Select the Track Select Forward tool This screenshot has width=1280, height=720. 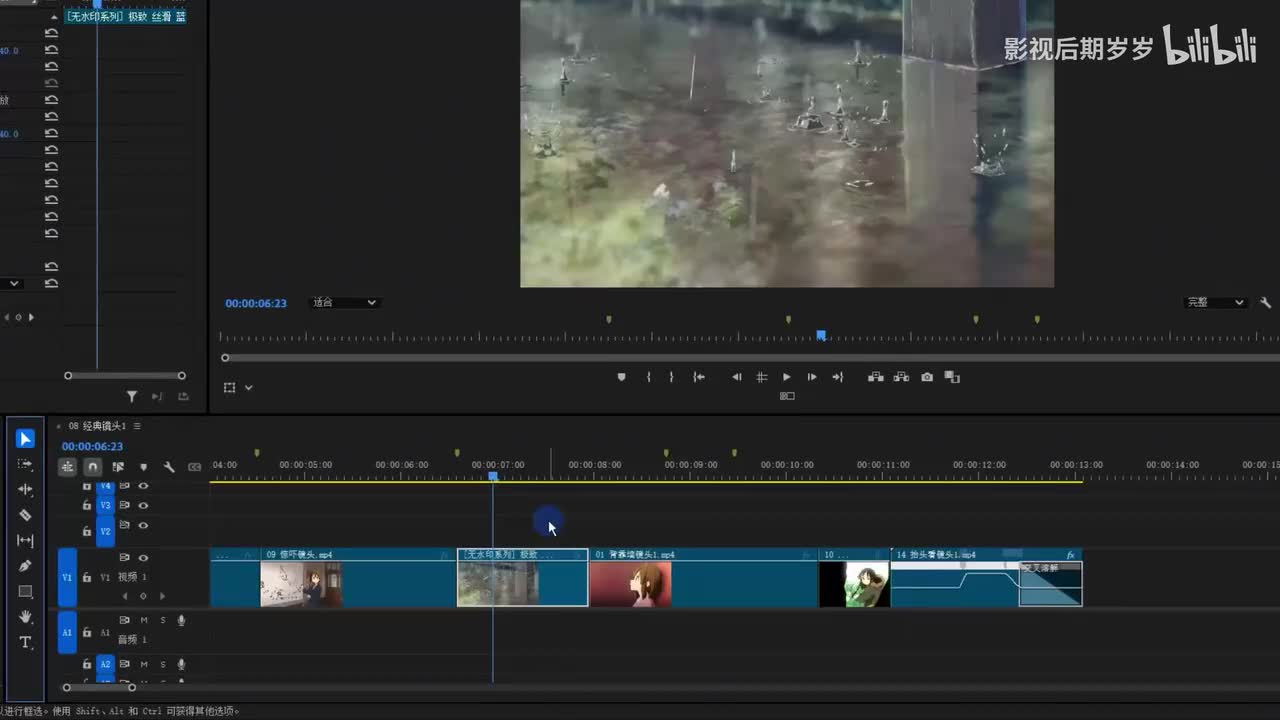pyautogui.click(x=26, y=465)
